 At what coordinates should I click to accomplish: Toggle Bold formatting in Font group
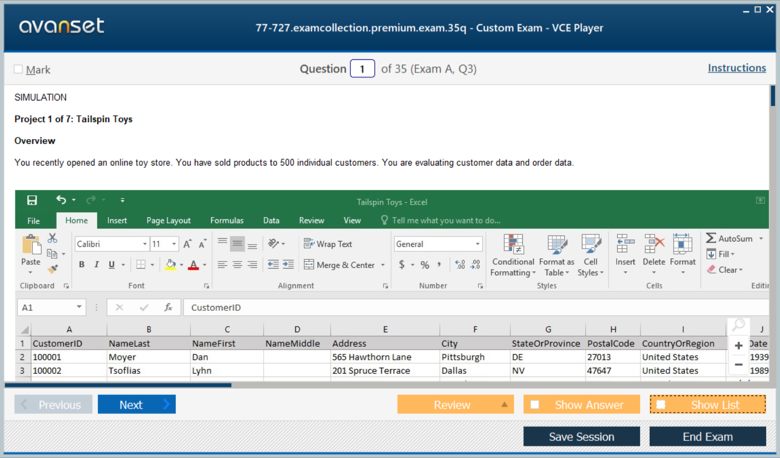click(x=82, y=265)
